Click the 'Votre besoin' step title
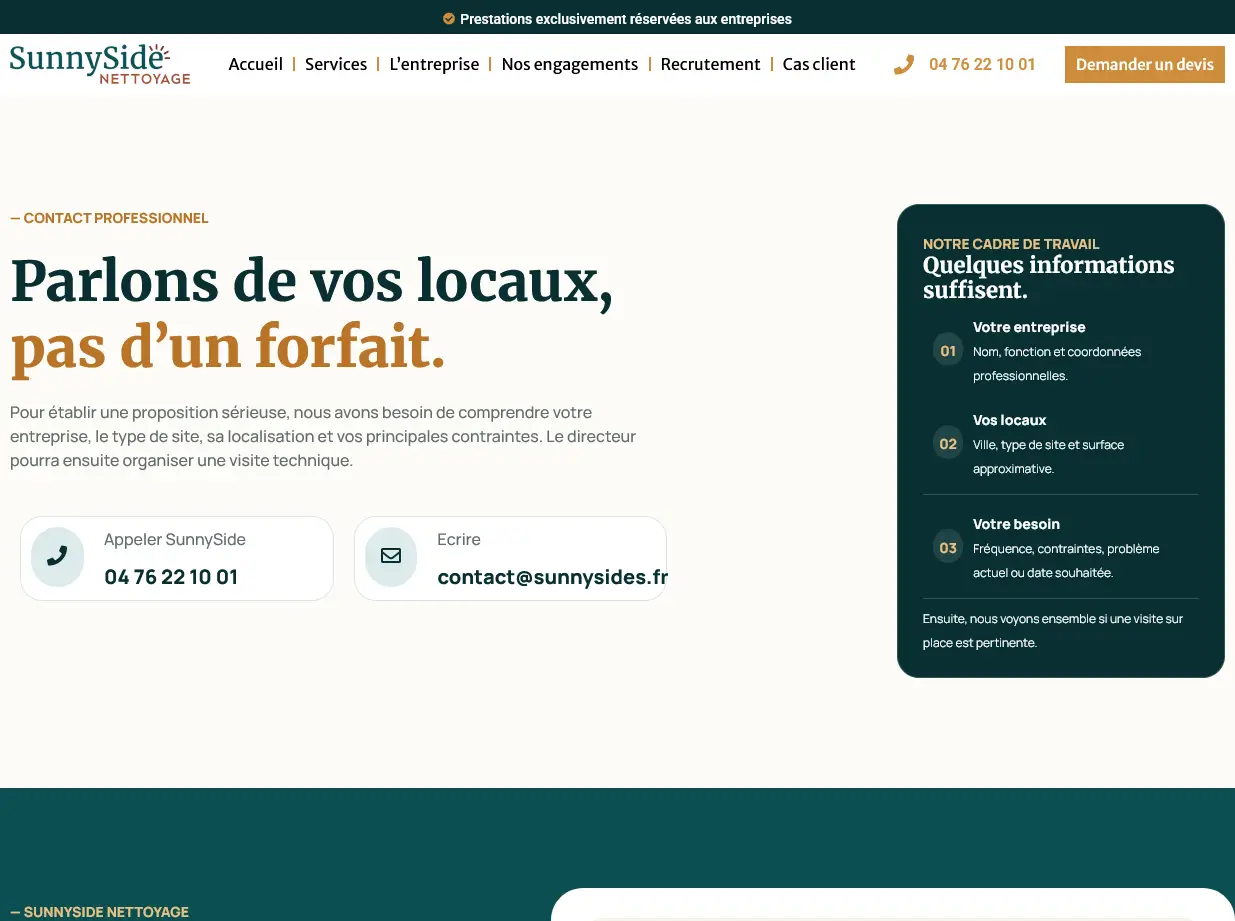1235x921 pixels. pos(1016,524)
